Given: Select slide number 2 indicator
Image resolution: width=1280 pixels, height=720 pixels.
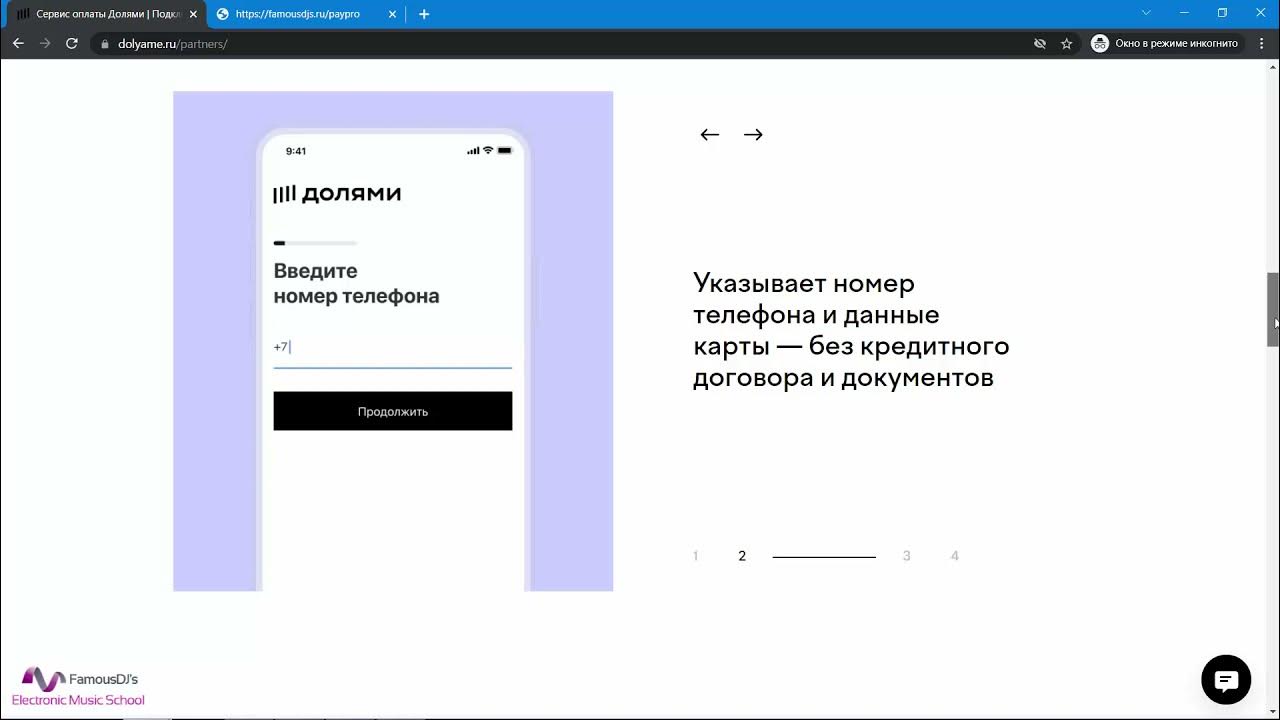Looking at the screenshot, I should pos(742,556).
